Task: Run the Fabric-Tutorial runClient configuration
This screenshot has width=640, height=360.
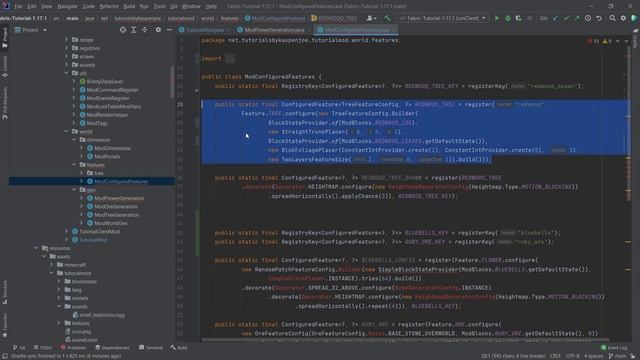Action: tap(497, 18)
